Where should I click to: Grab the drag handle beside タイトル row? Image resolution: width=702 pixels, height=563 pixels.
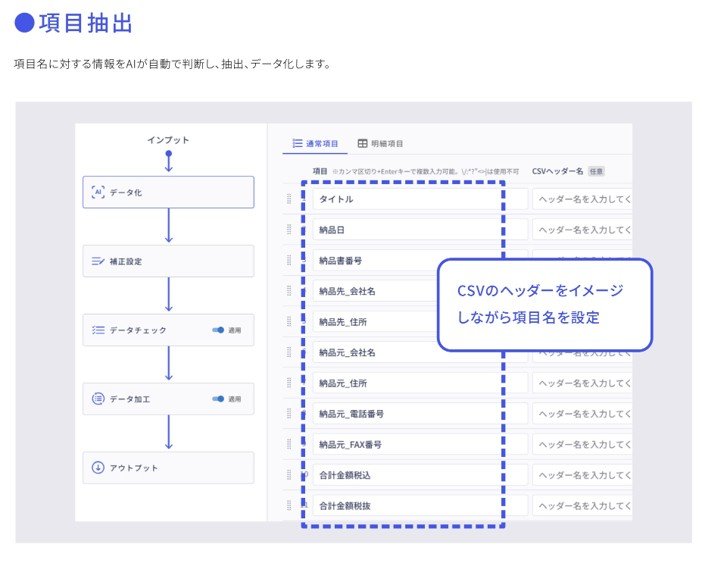289,199
